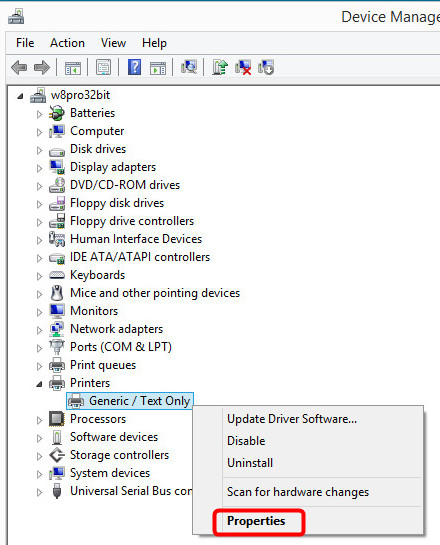
Task: Open the View menu
Action: [x=113, y=43]
